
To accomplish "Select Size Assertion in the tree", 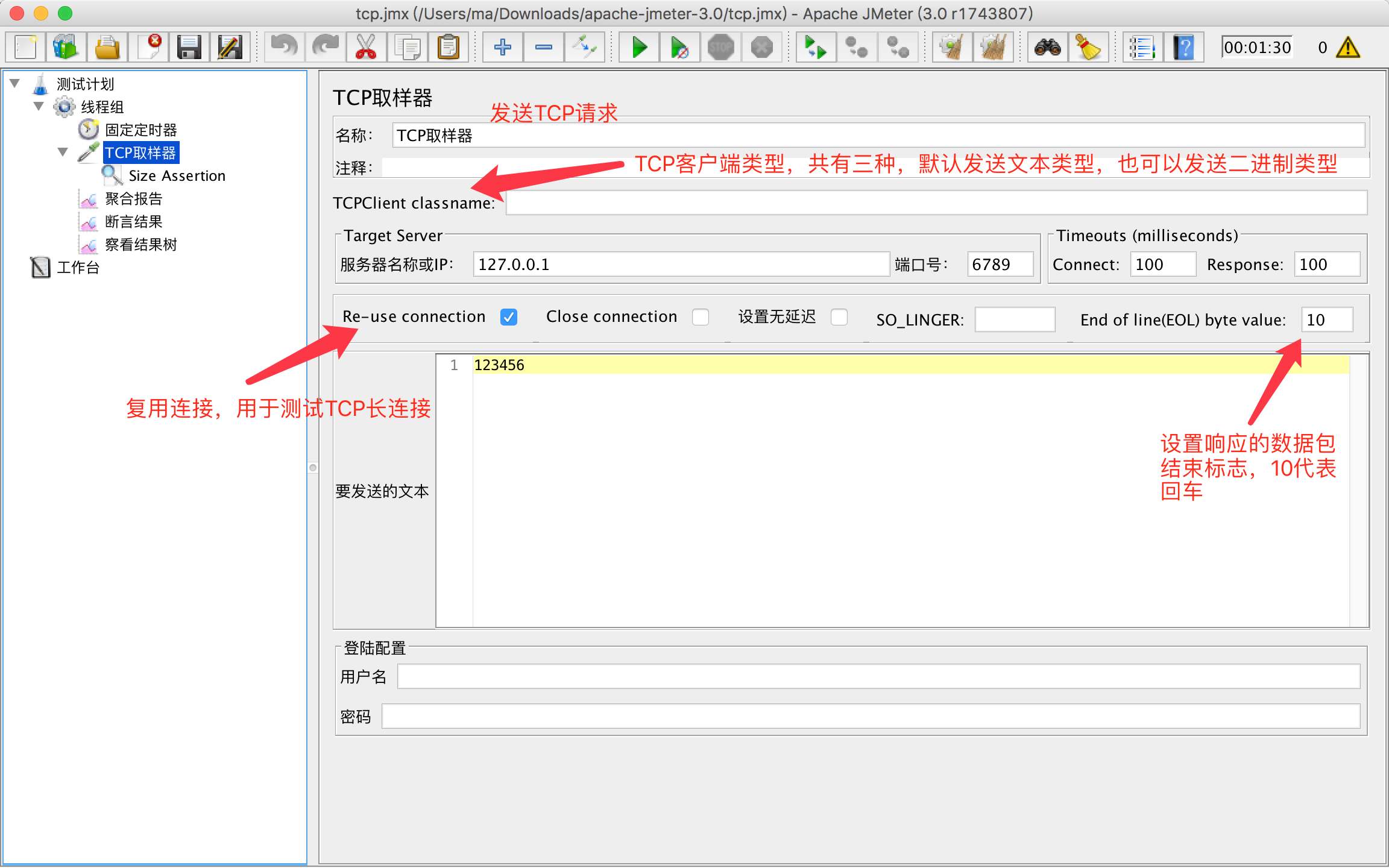I will [177, 175].
